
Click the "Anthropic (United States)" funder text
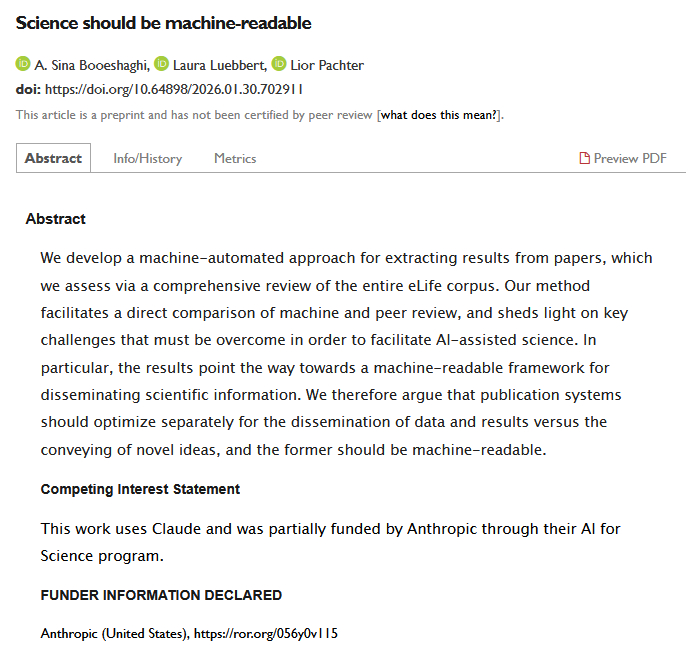point(114,633)
